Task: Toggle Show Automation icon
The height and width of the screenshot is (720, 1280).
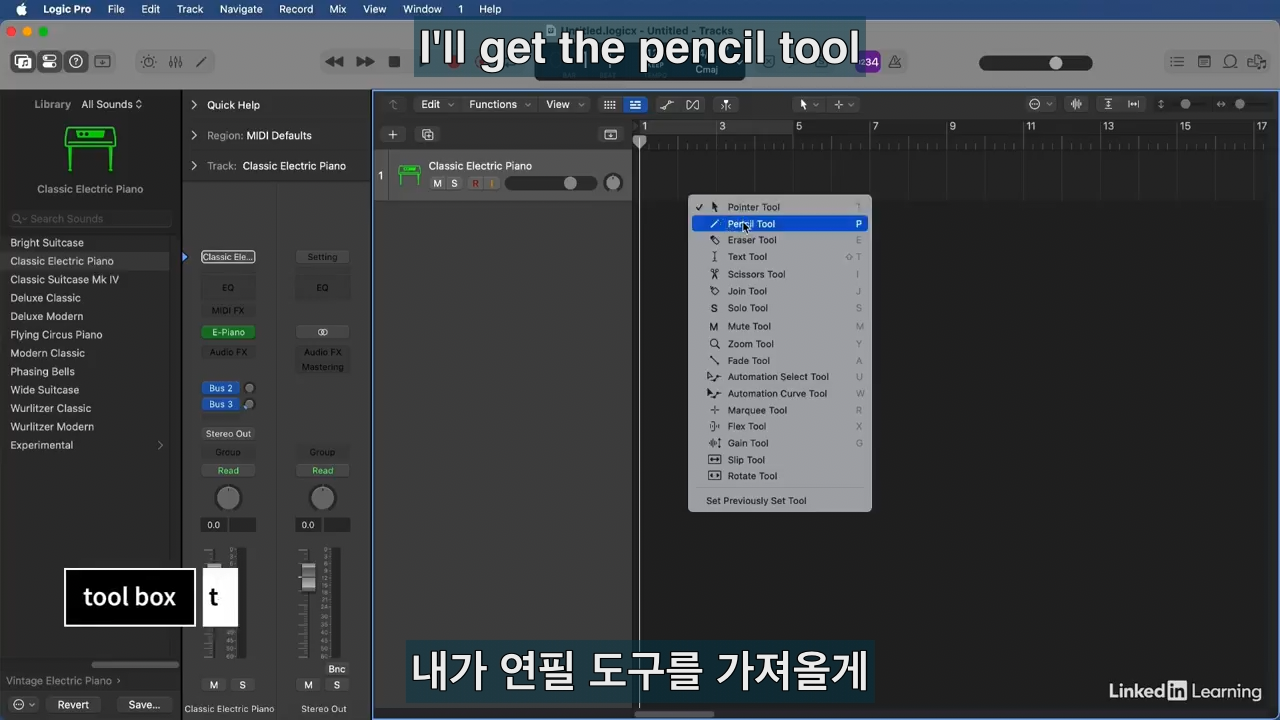Action: [x=667, y=104]
